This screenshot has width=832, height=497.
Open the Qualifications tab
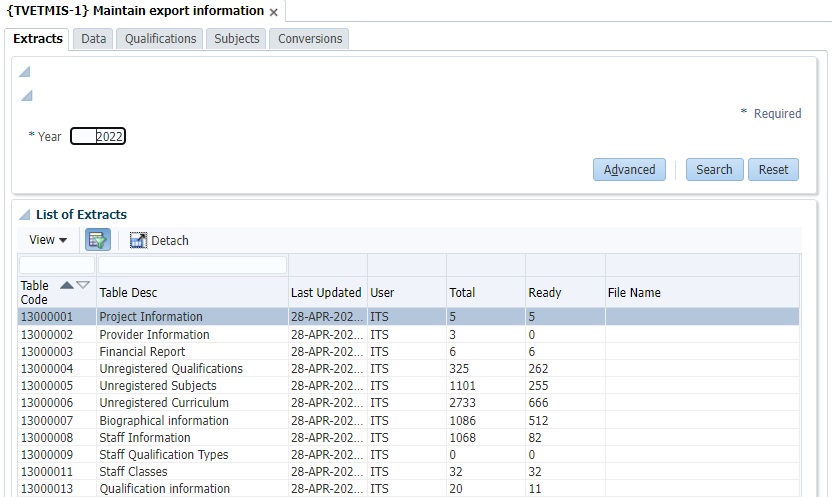point(160,38)
